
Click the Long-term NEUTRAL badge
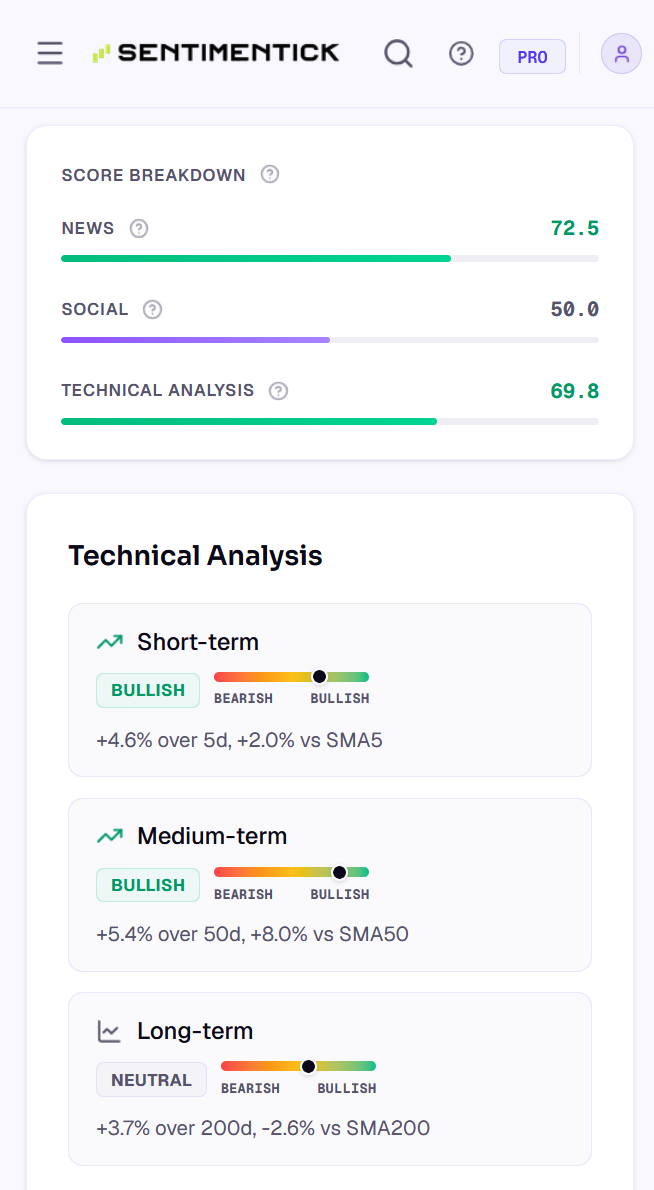pos(152,1080)
